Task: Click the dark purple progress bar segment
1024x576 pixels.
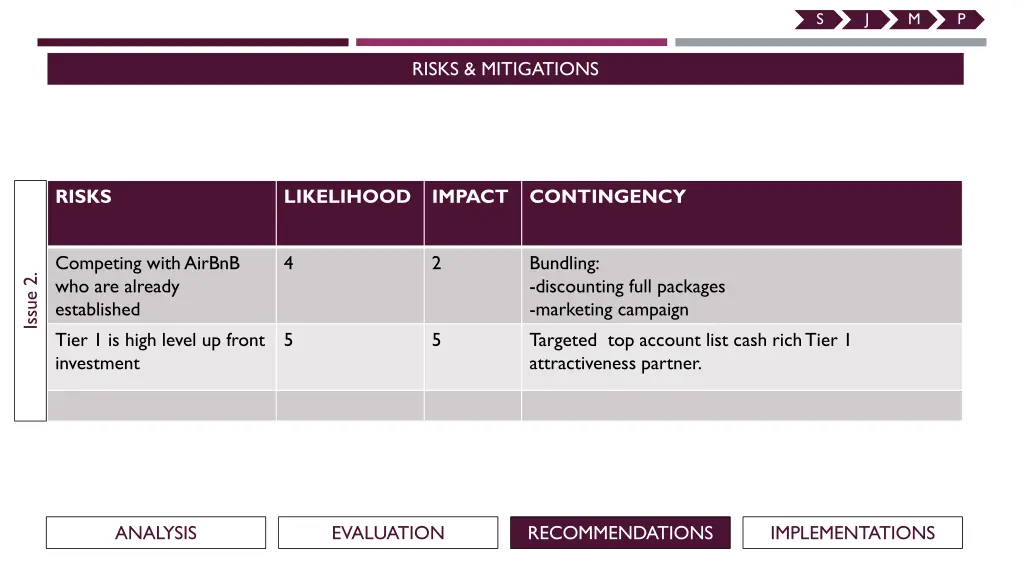Action: [193, 42]
